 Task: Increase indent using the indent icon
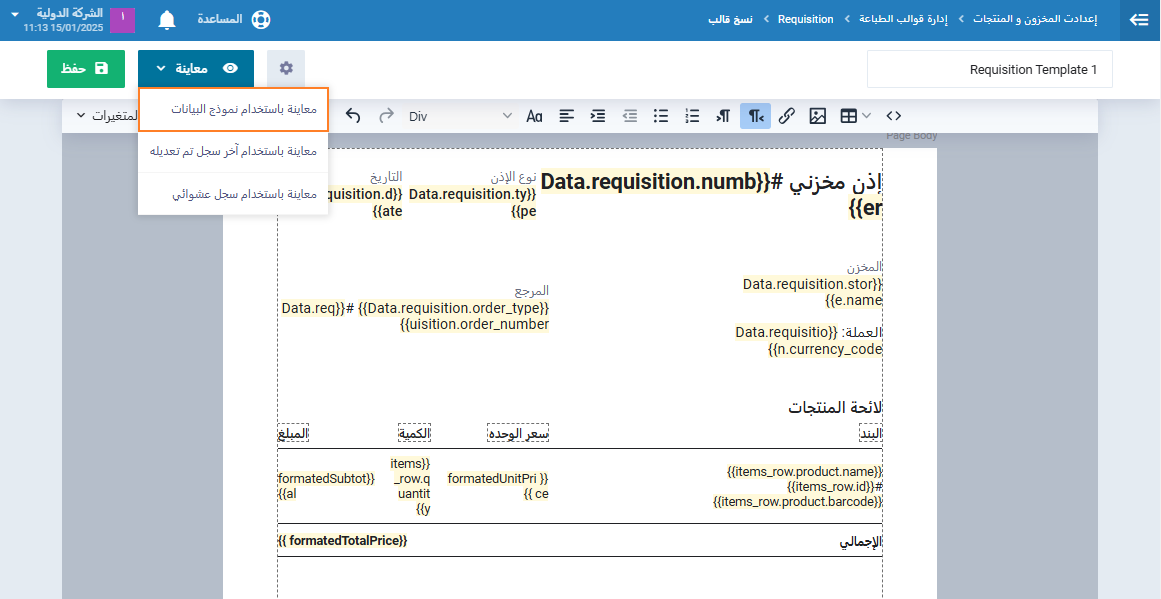tap(598, 116)
